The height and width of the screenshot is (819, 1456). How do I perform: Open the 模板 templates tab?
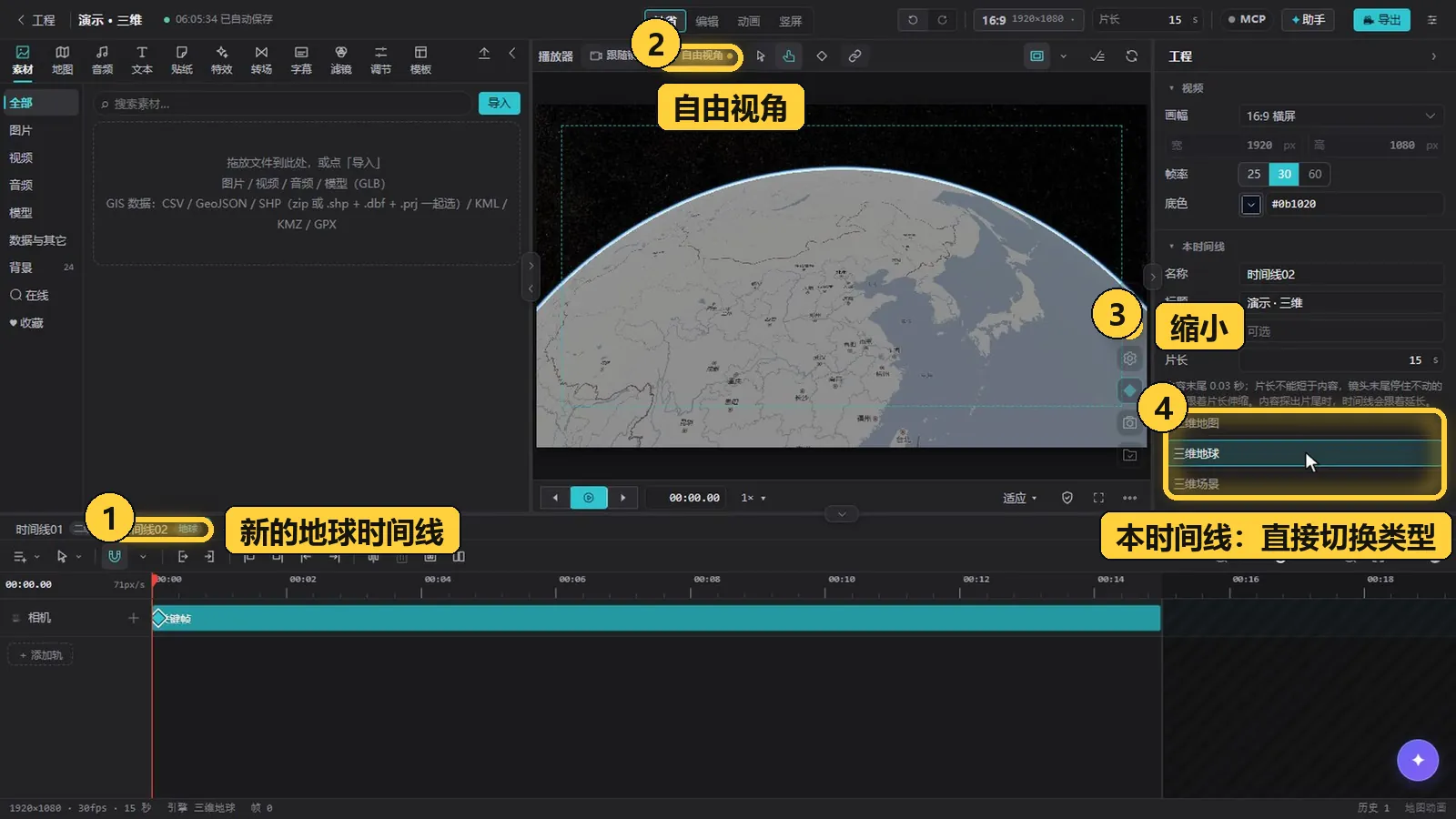pyautogui.click(x=420, y=60)
